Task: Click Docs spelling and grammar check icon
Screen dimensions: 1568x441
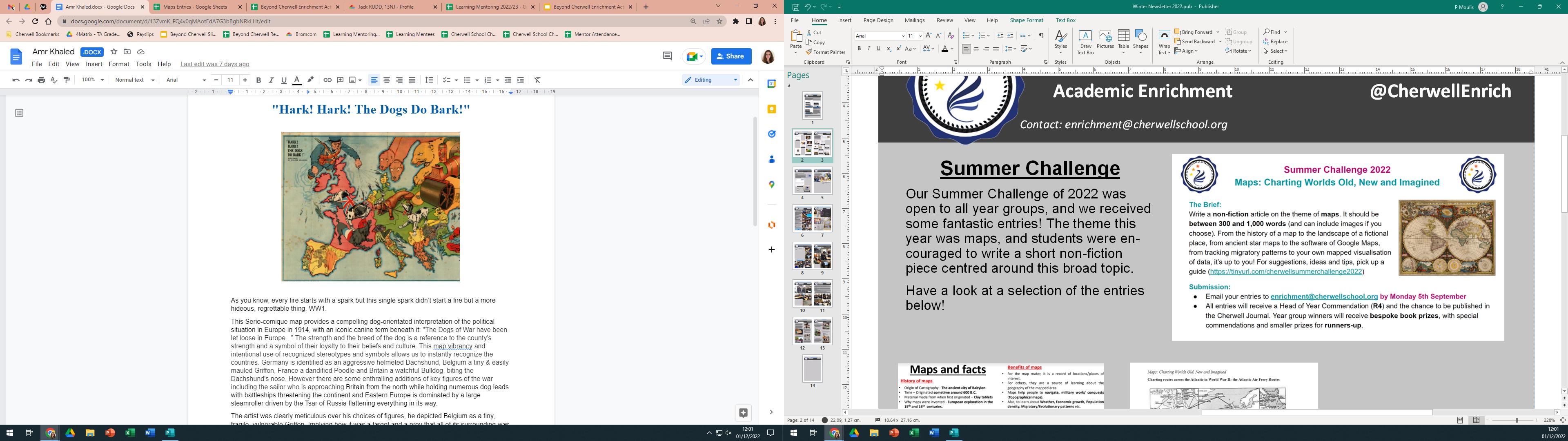Action: pos(54,80)
